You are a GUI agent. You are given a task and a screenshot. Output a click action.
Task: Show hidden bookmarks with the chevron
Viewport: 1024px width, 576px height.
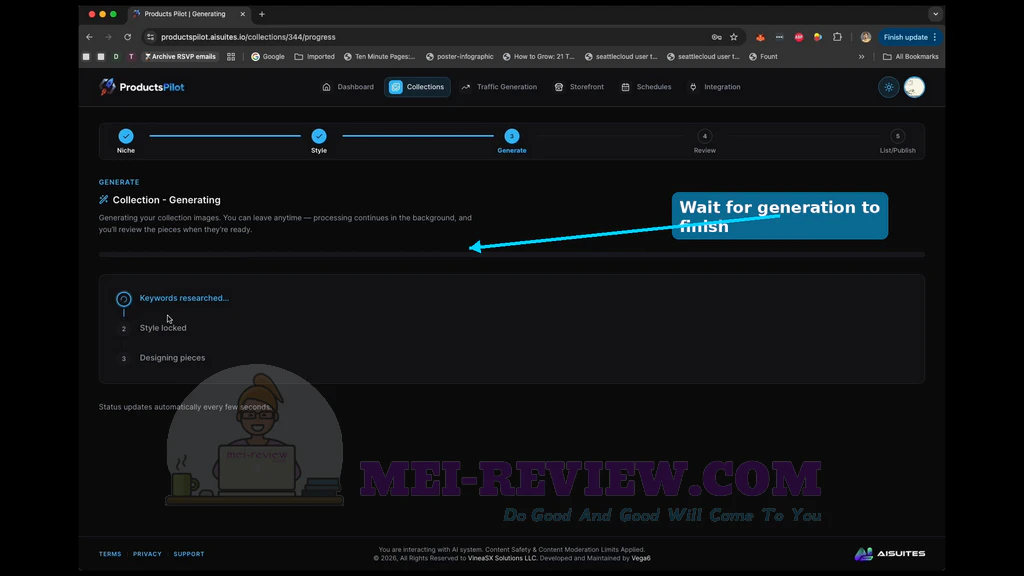pyautogui.click(x=861, y=57)
